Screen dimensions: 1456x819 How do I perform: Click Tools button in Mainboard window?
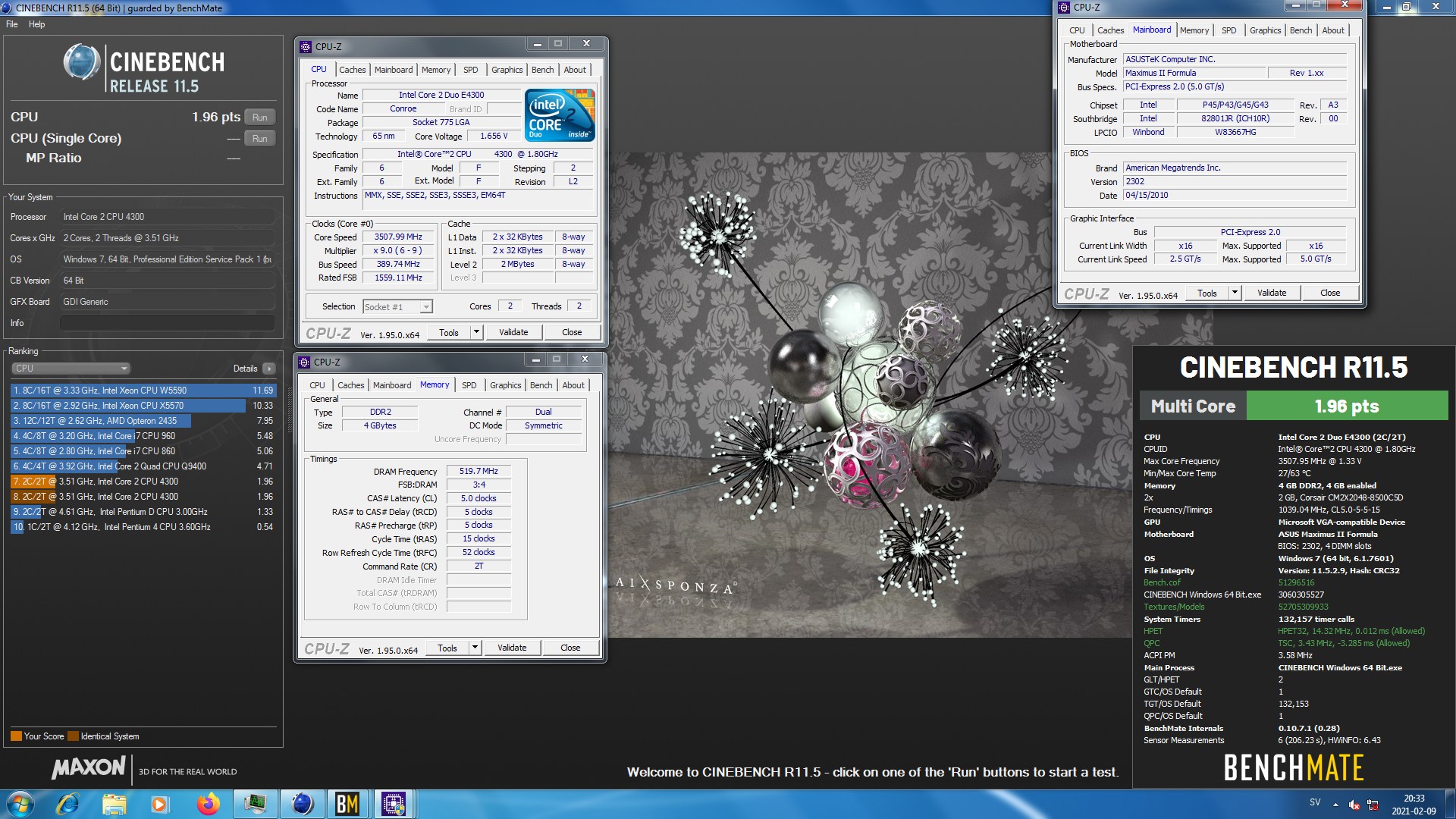1207,293
